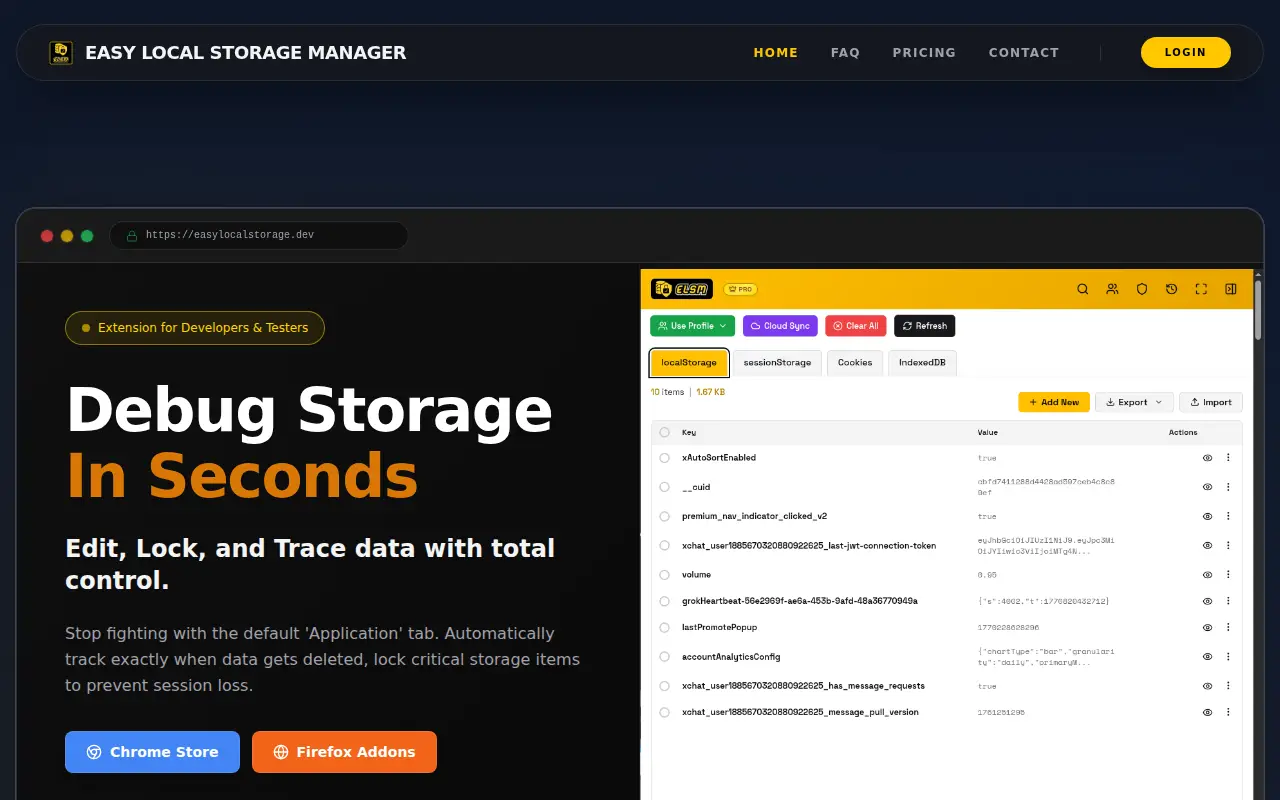
Task: Open the CONTACT navigation link
Action: (1023, 53)
